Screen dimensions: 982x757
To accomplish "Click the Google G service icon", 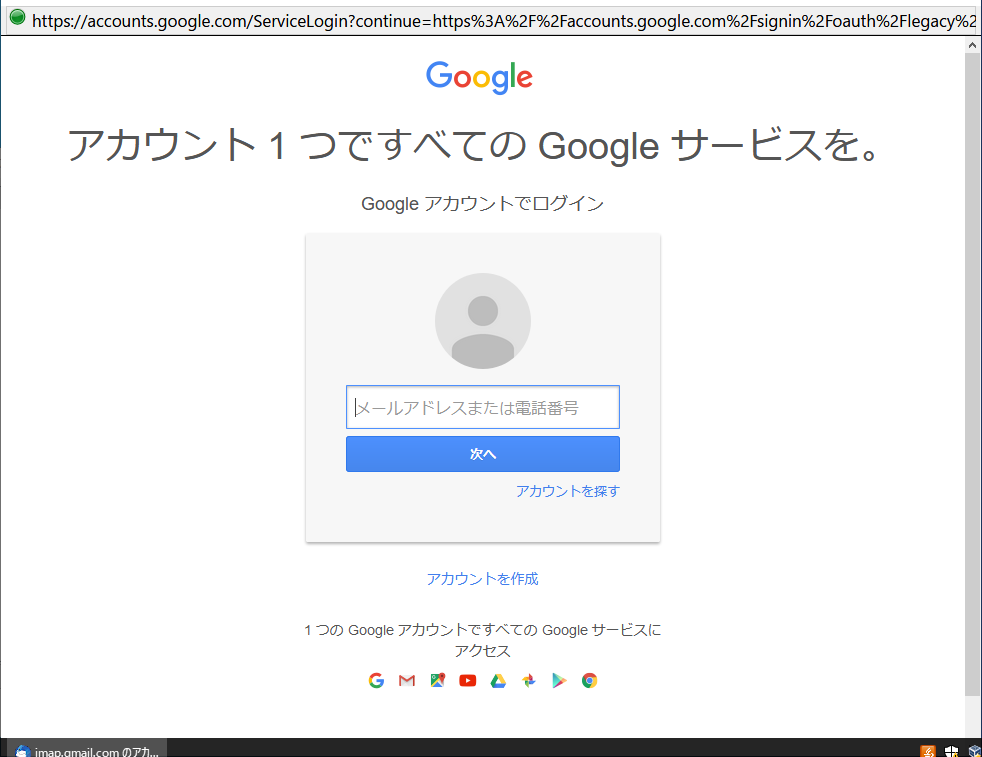I will point(376,681).
